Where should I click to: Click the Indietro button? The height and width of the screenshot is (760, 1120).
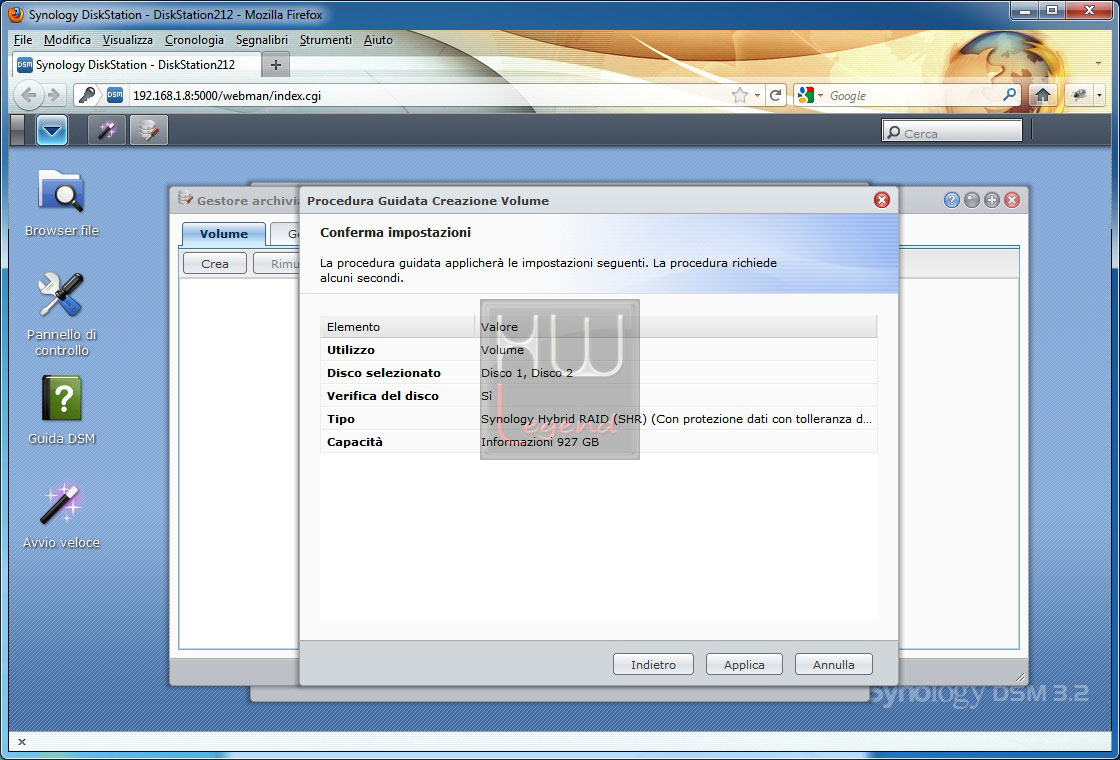pyautogui.click(x=653, y=664)
